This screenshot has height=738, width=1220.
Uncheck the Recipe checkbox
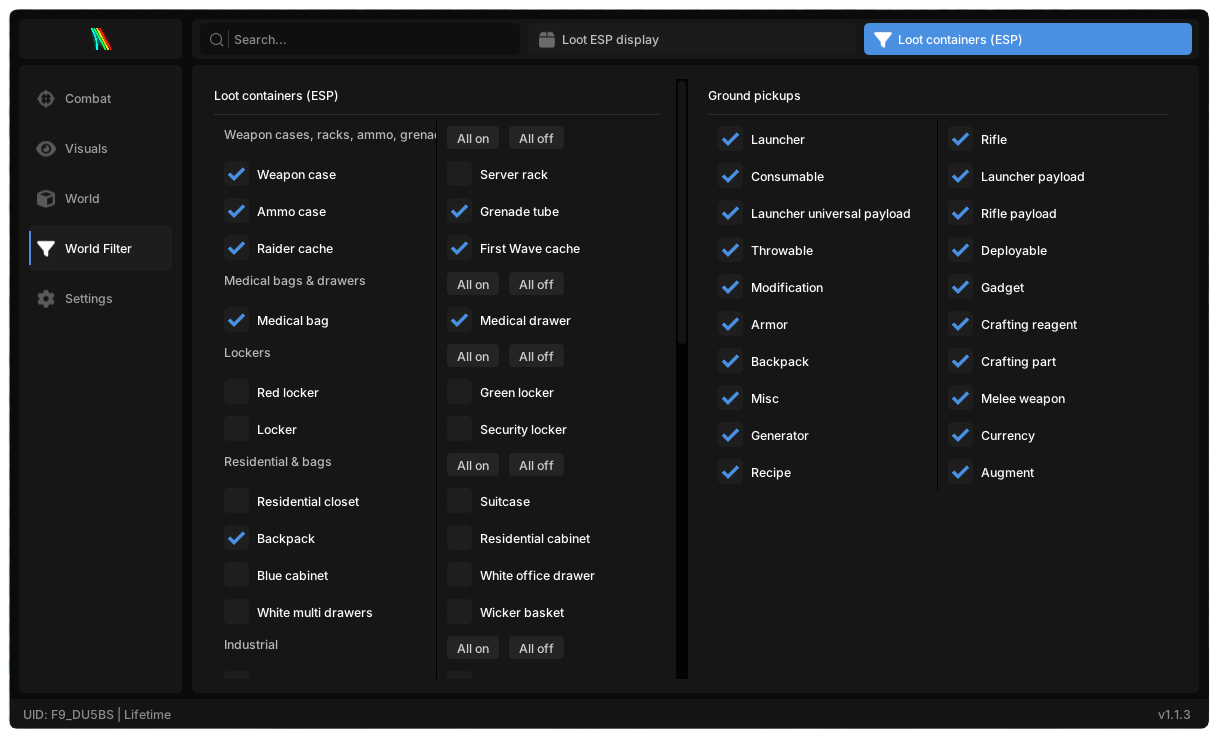point(731,472)
